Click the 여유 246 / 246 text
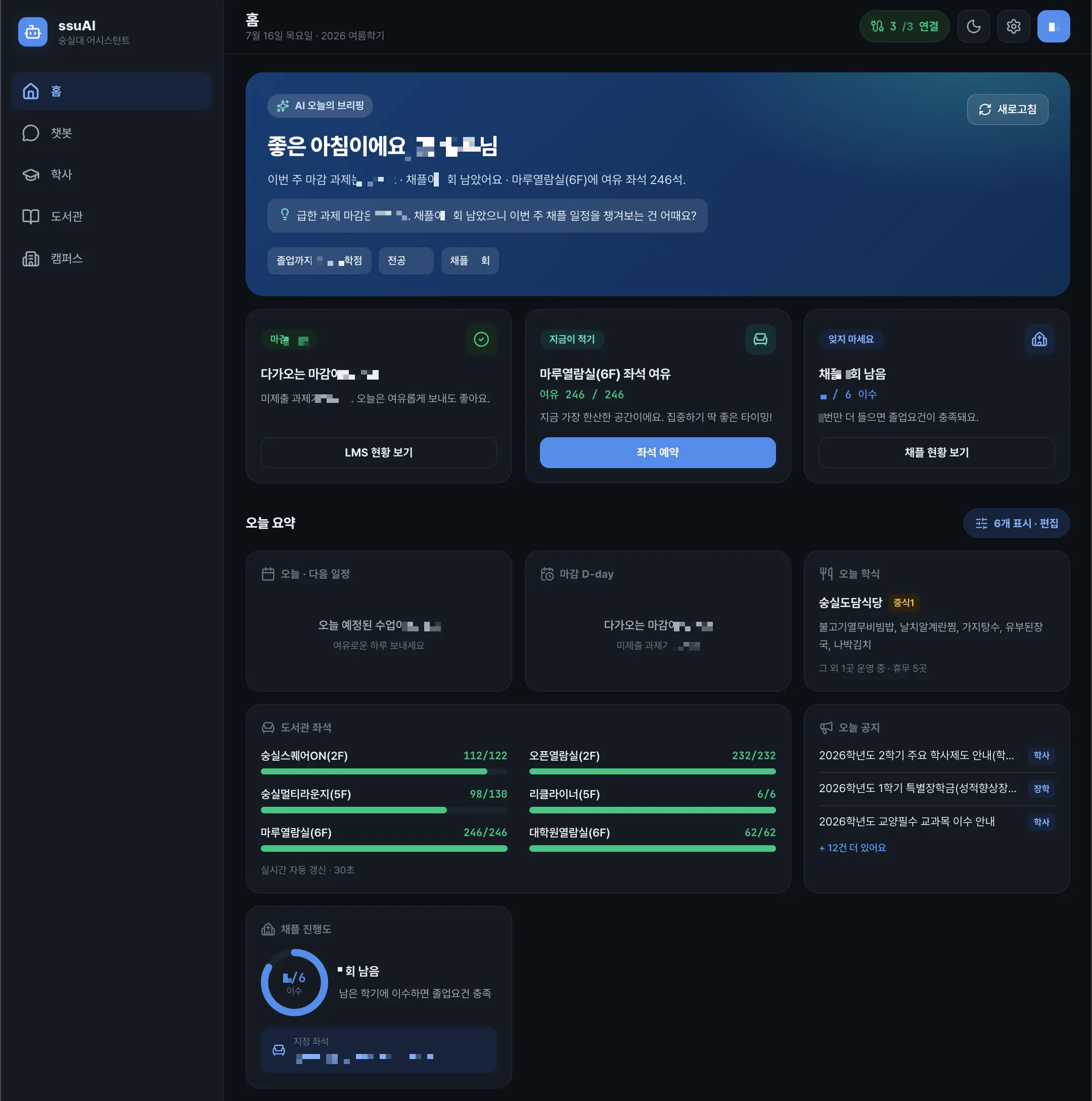This screenshot has height=1101, width=1092. tap(582, 394)
